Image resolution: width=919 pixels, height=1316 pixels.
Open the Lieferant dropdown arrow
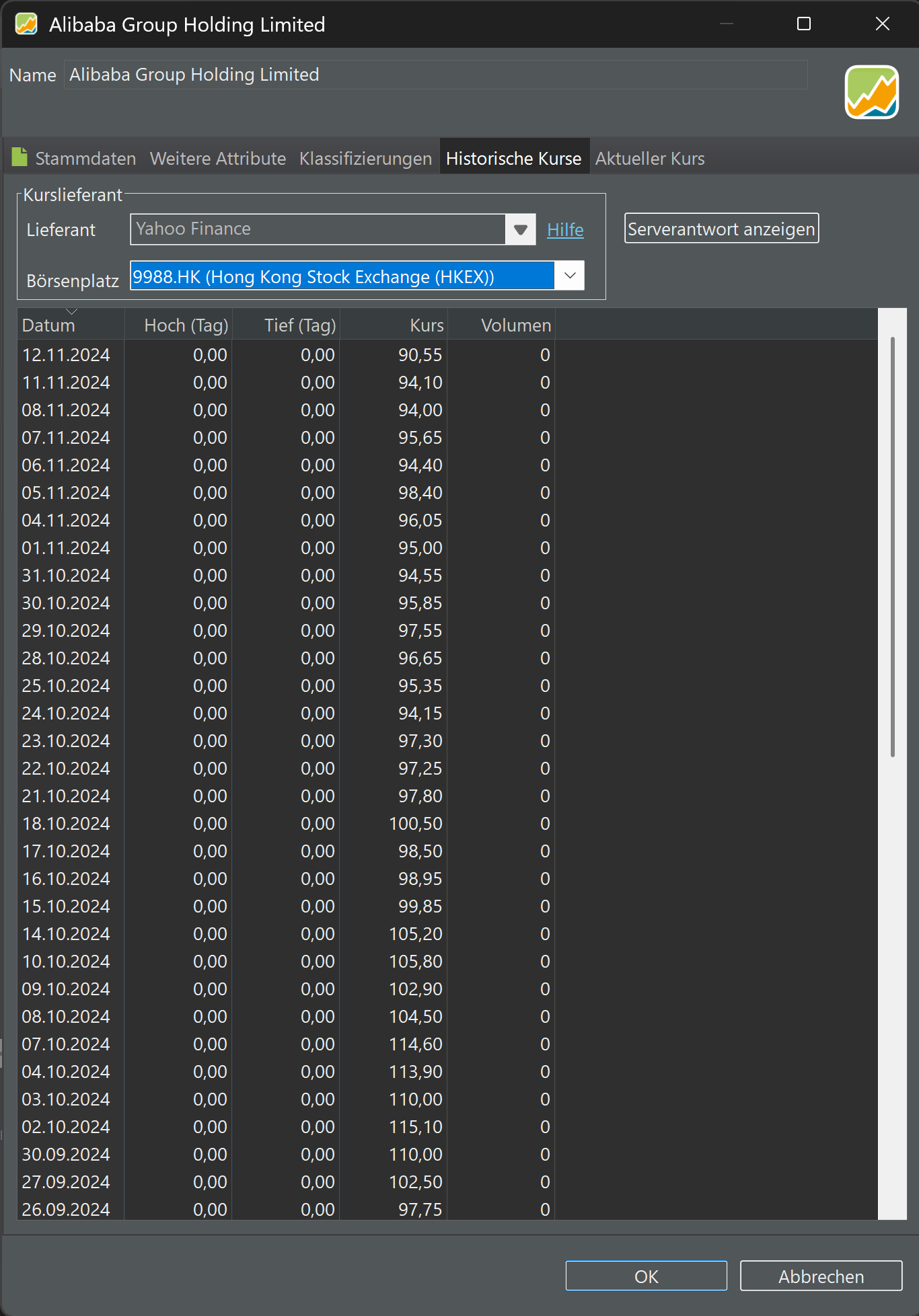[520, 230]
